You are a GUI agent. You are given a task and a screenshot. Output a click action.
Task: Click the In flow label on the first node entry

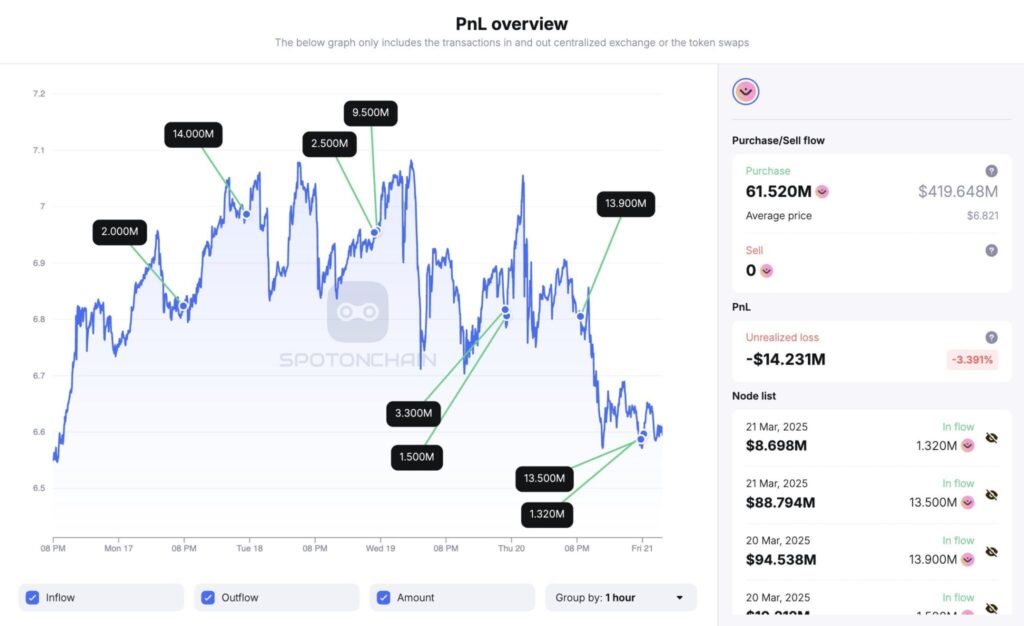pyautogui.click(x=959, y=426)
